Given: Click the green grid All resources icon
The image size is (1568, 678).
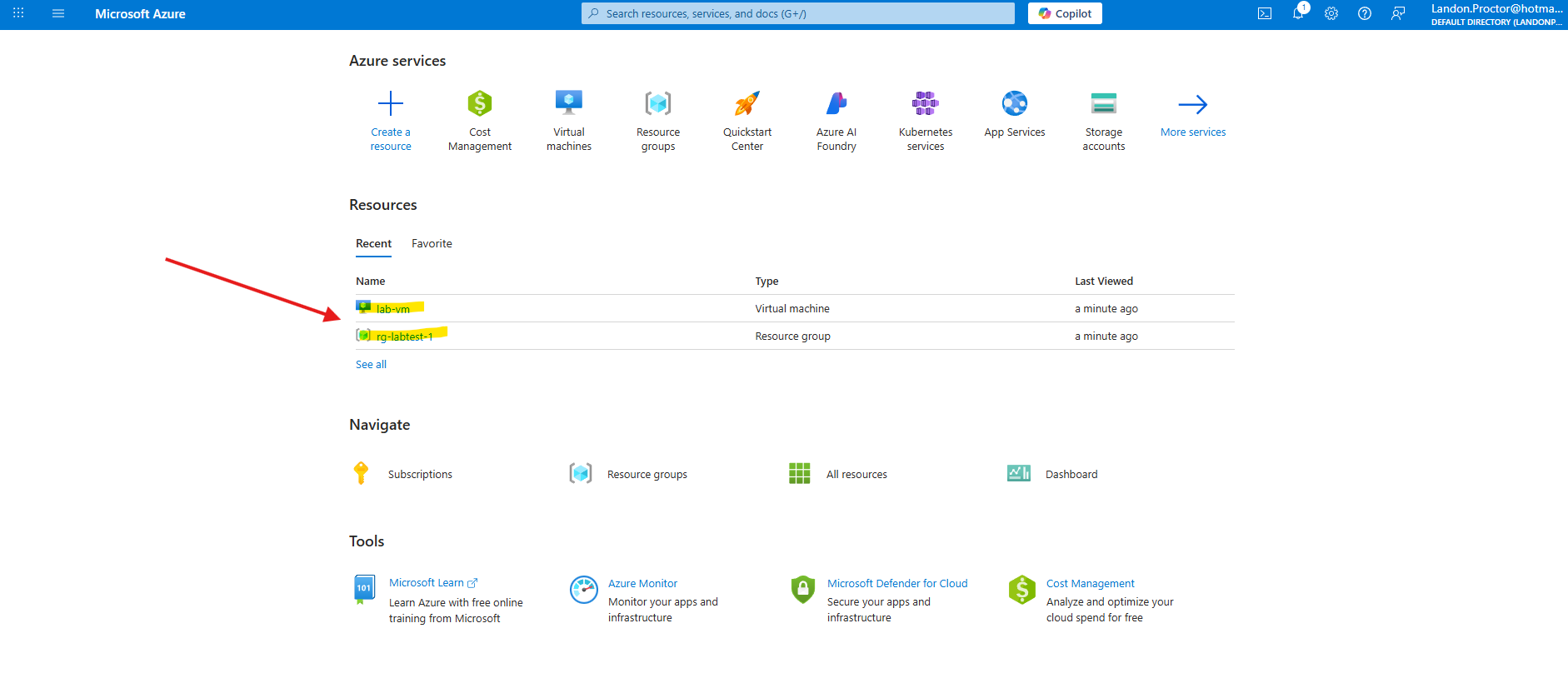Looking at the screenshot, I should (800, 473).
